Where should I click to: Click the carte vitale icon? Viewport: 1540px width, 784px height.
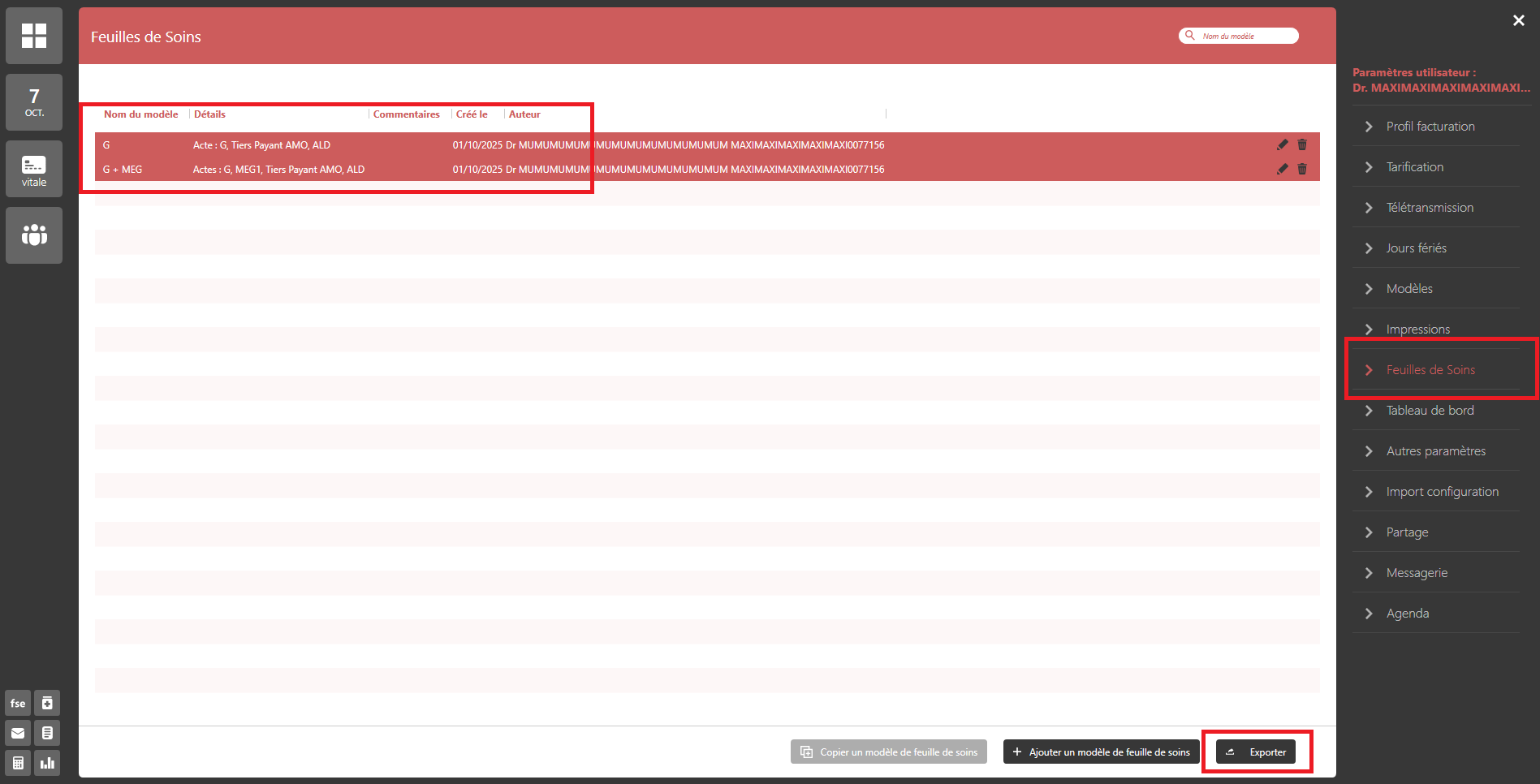tap(34, 169)
